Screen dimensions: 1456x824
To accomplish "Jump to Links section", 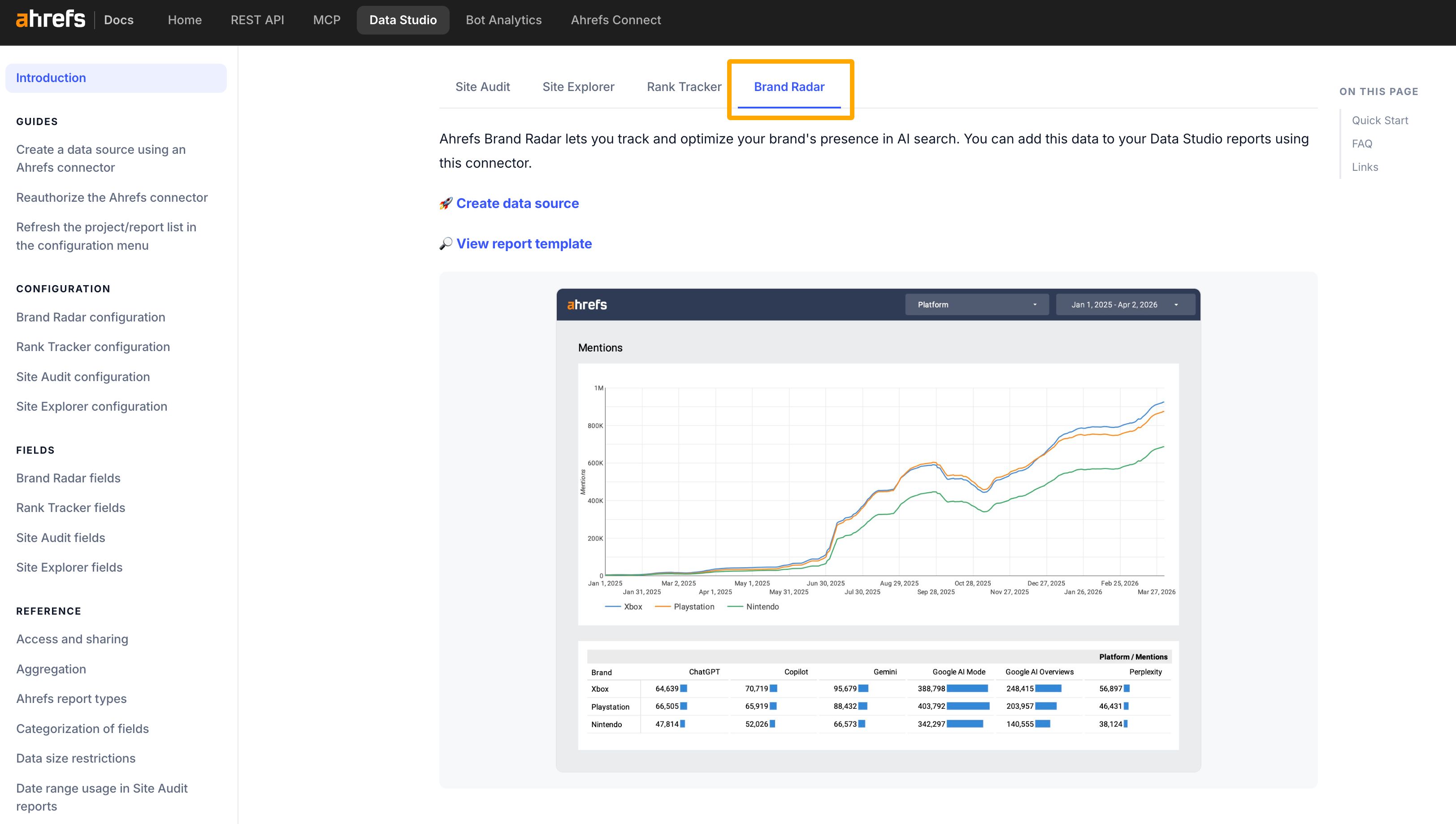I will click(1365, 167).
